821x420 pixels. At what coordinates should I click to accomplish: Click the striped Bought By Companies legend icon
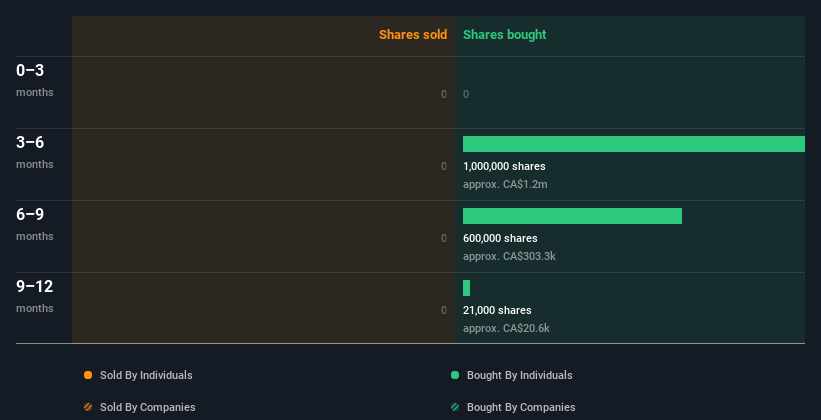tap(455, 407)
